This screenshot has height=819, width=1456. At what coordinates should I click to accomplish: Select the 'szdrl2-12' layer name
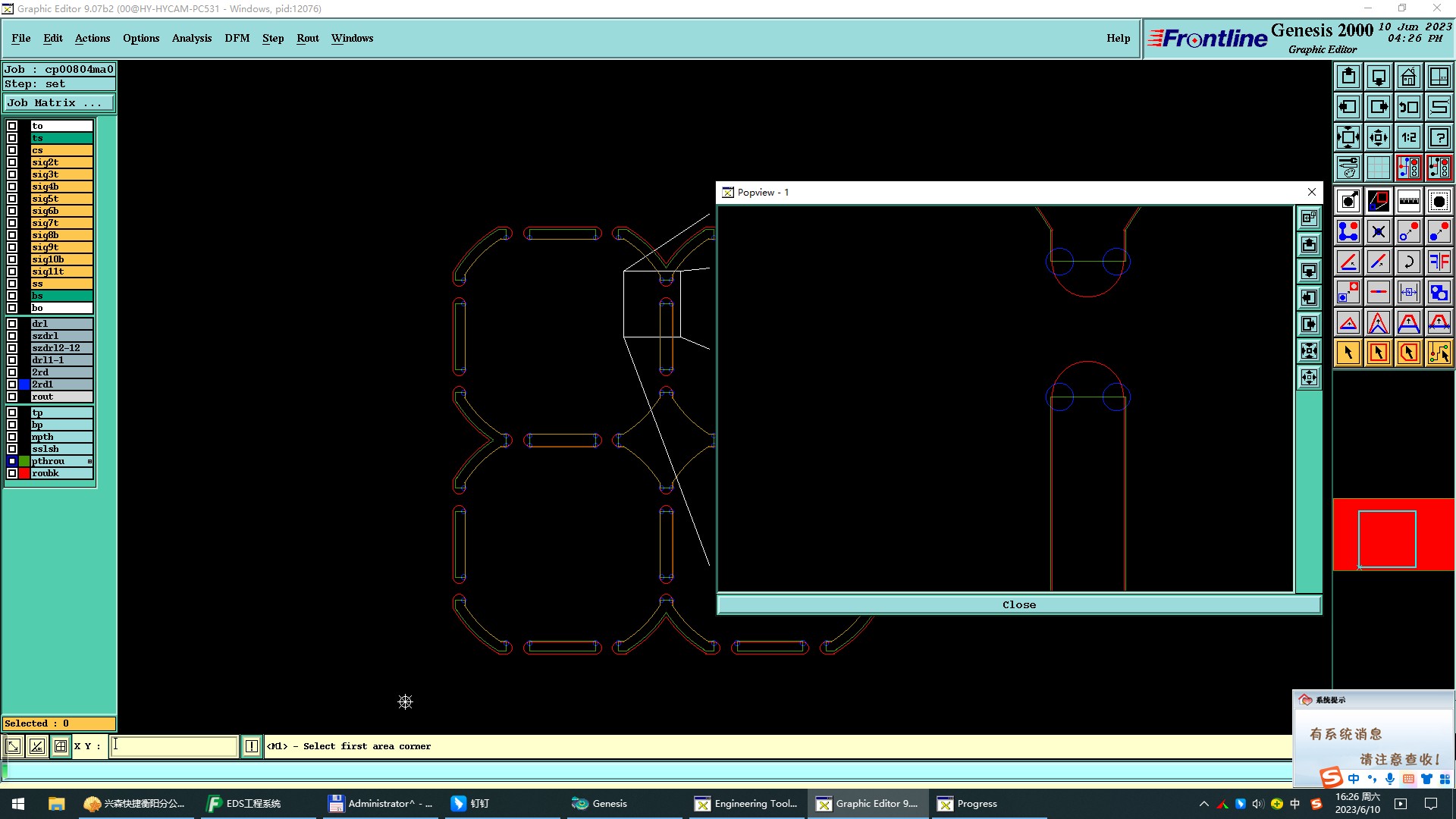point(61,348)
